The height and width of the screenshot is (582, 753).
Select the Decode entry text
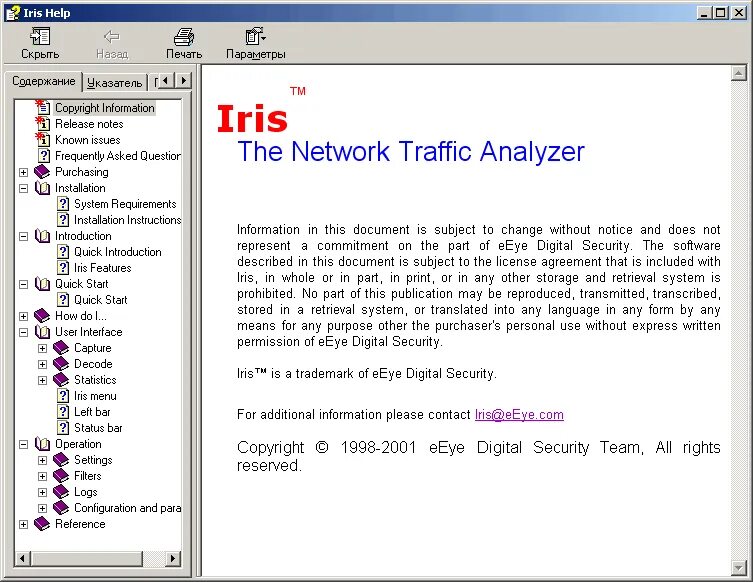[x=93, y=364]
